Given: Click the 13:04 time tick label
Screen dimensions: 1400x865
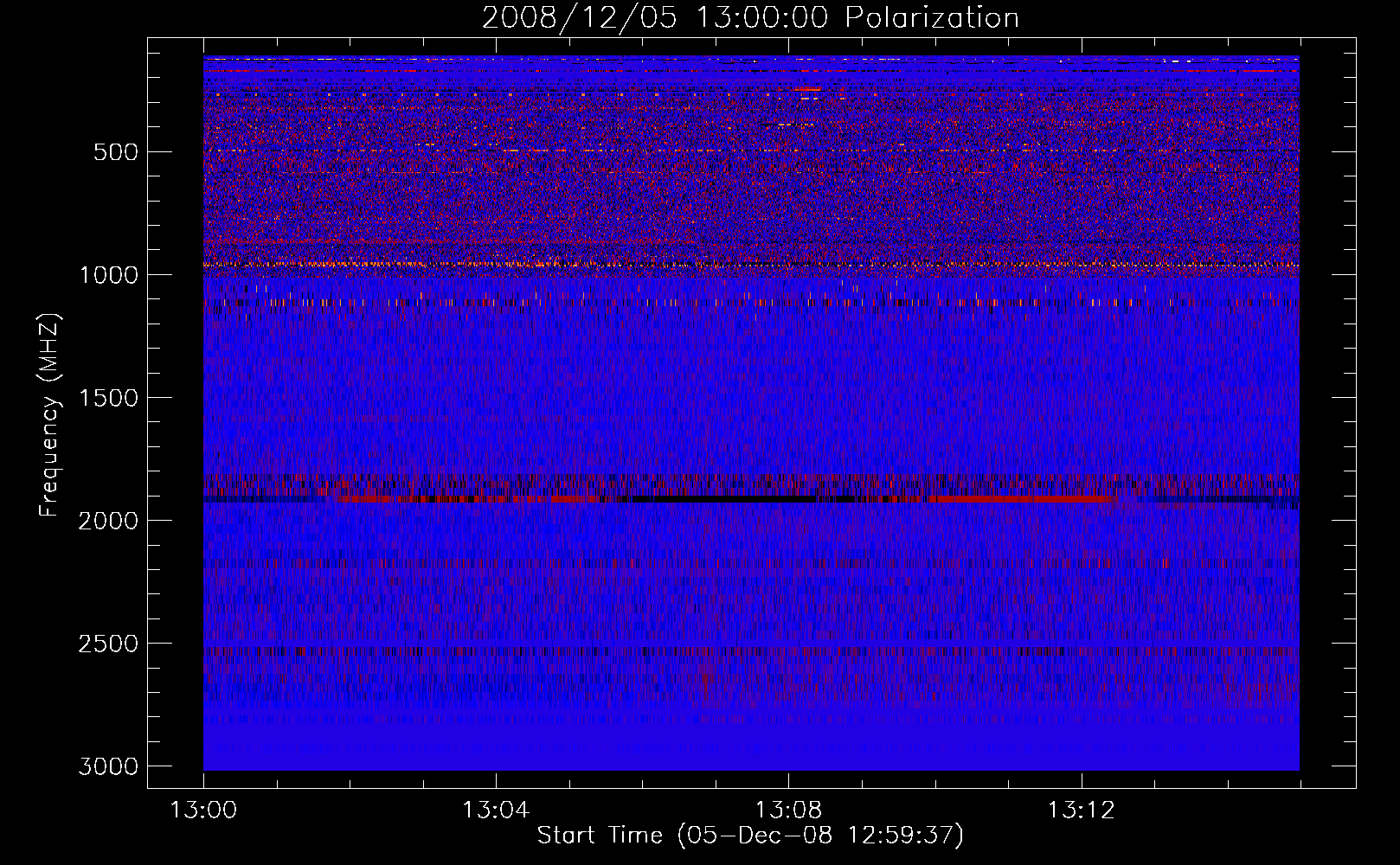Looking at the screenshot, I should 496,811.
